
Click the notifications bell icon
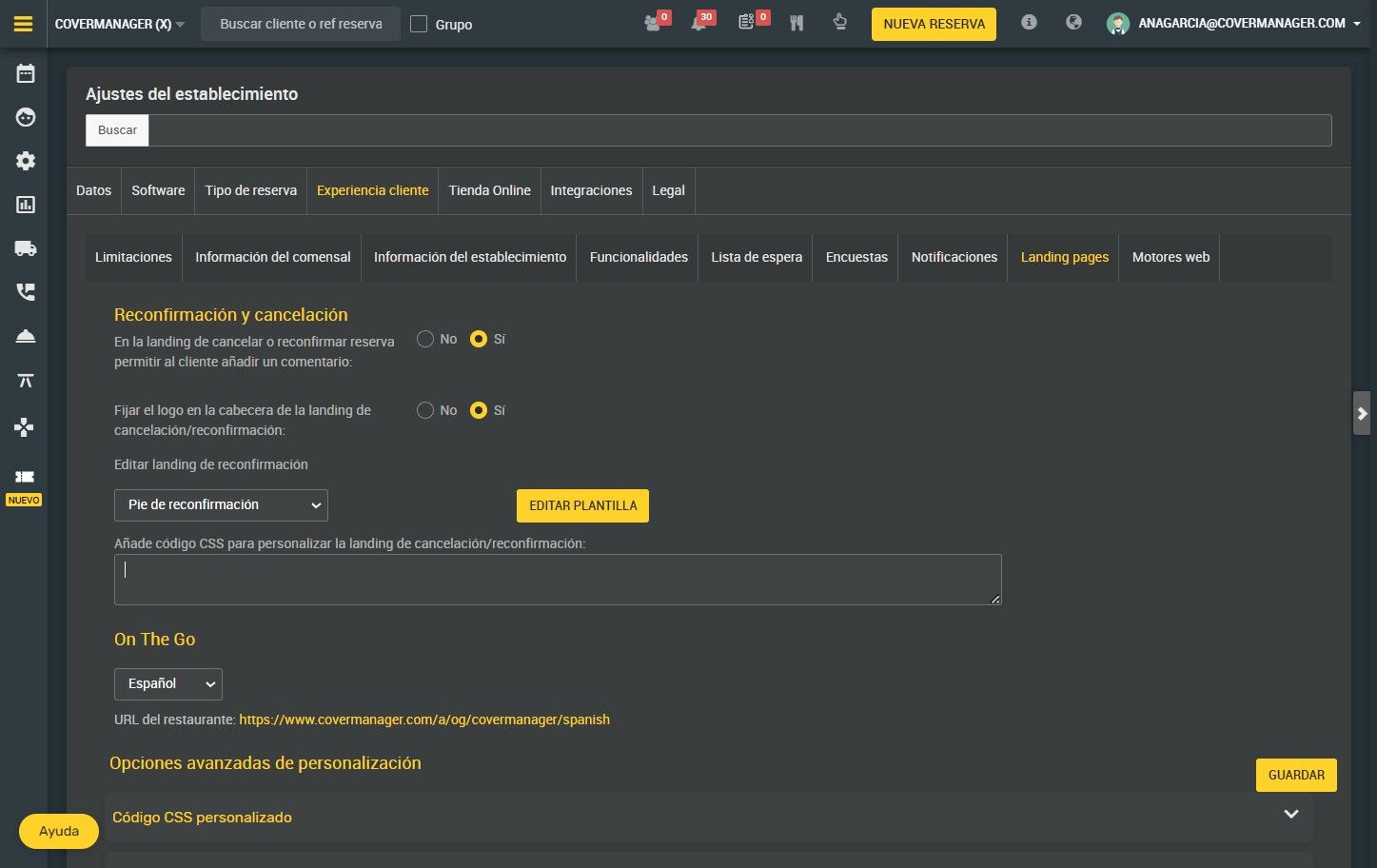coord(699,24)
